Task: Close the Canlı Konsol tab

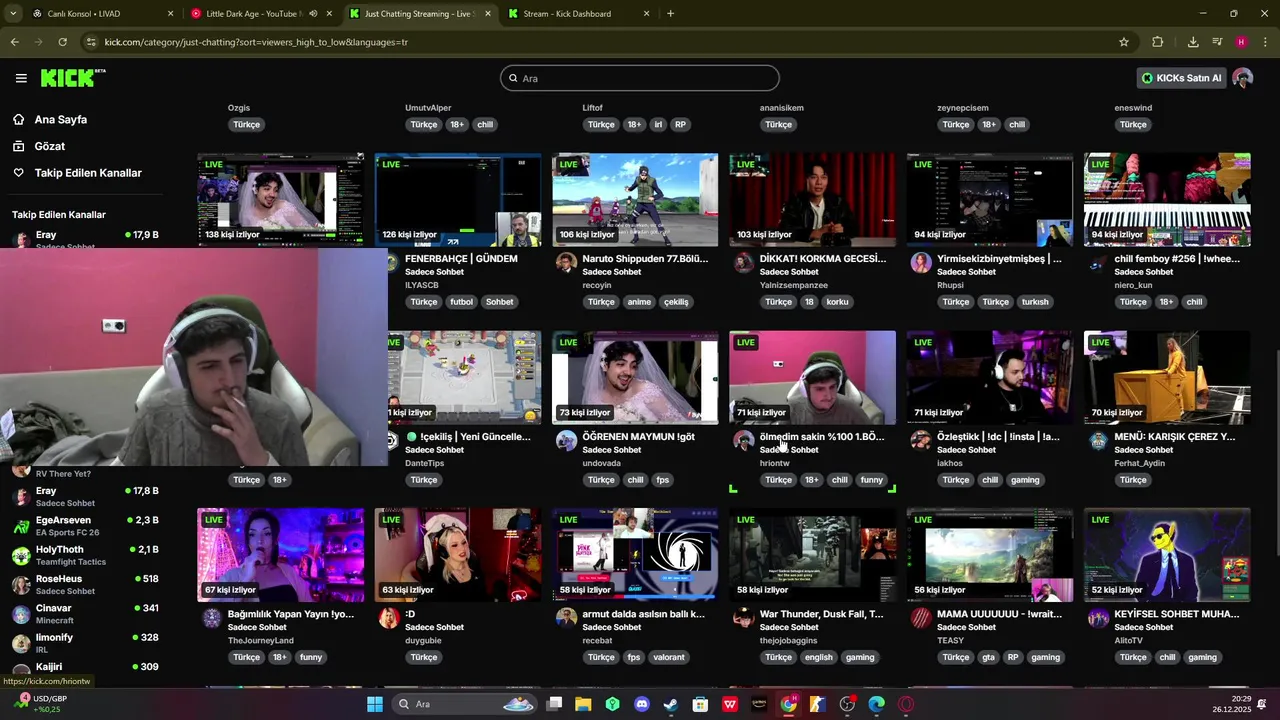Action: (170, 14)
